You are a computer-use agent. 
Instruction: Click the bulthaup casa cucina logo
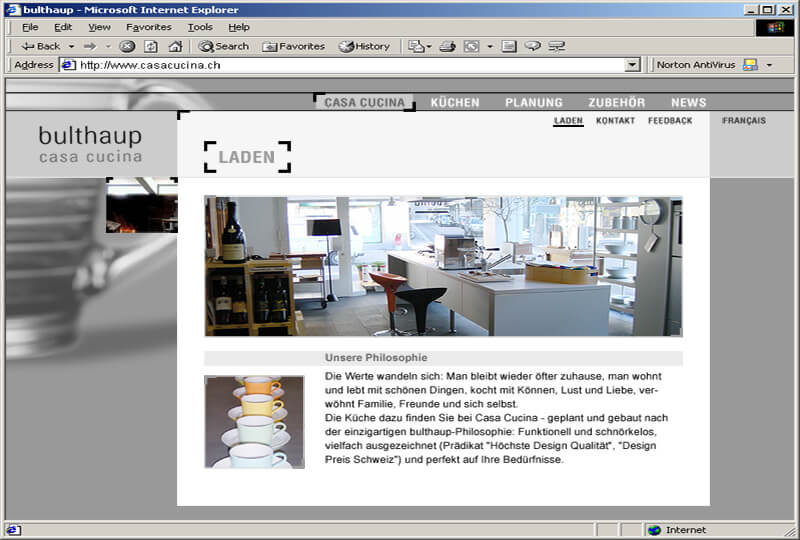[x=91, y=144]
